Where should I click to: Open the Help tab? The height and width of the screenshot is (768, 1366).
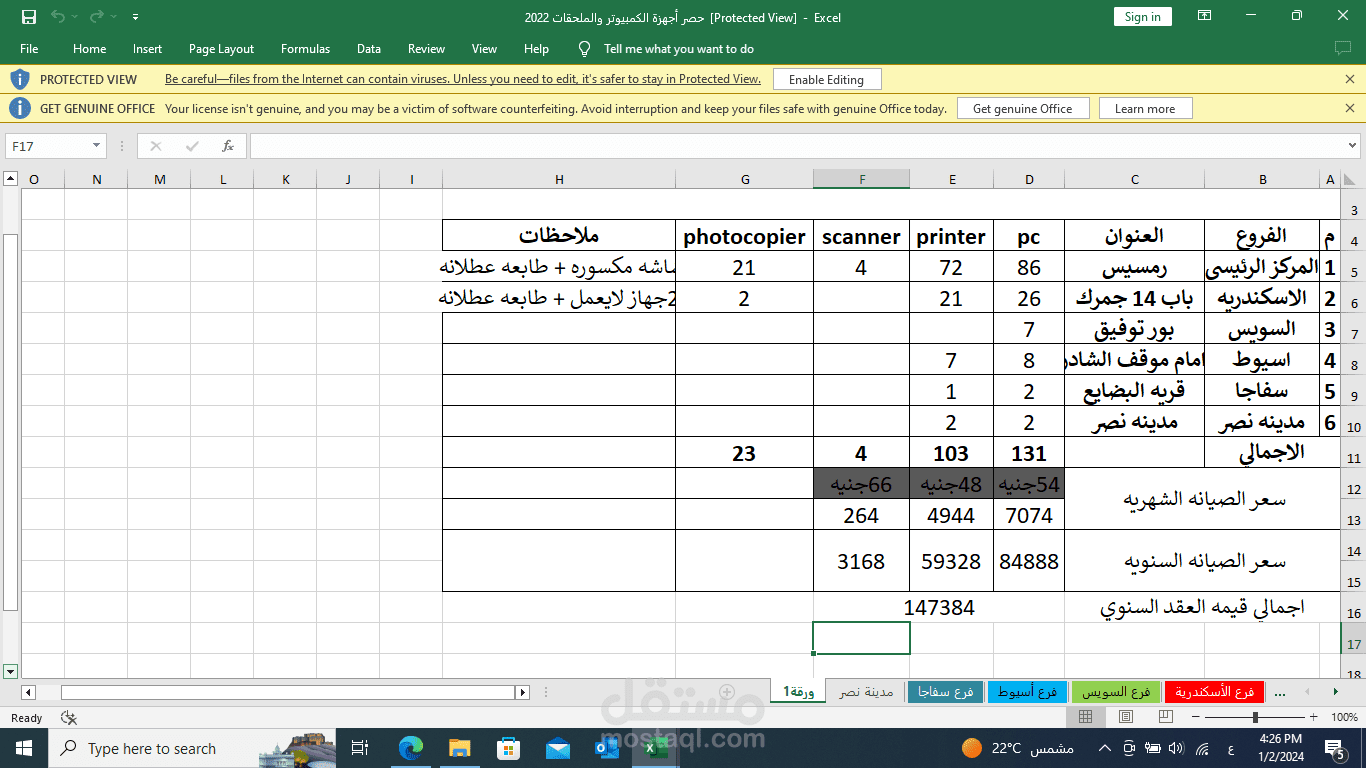coord(536,49)
